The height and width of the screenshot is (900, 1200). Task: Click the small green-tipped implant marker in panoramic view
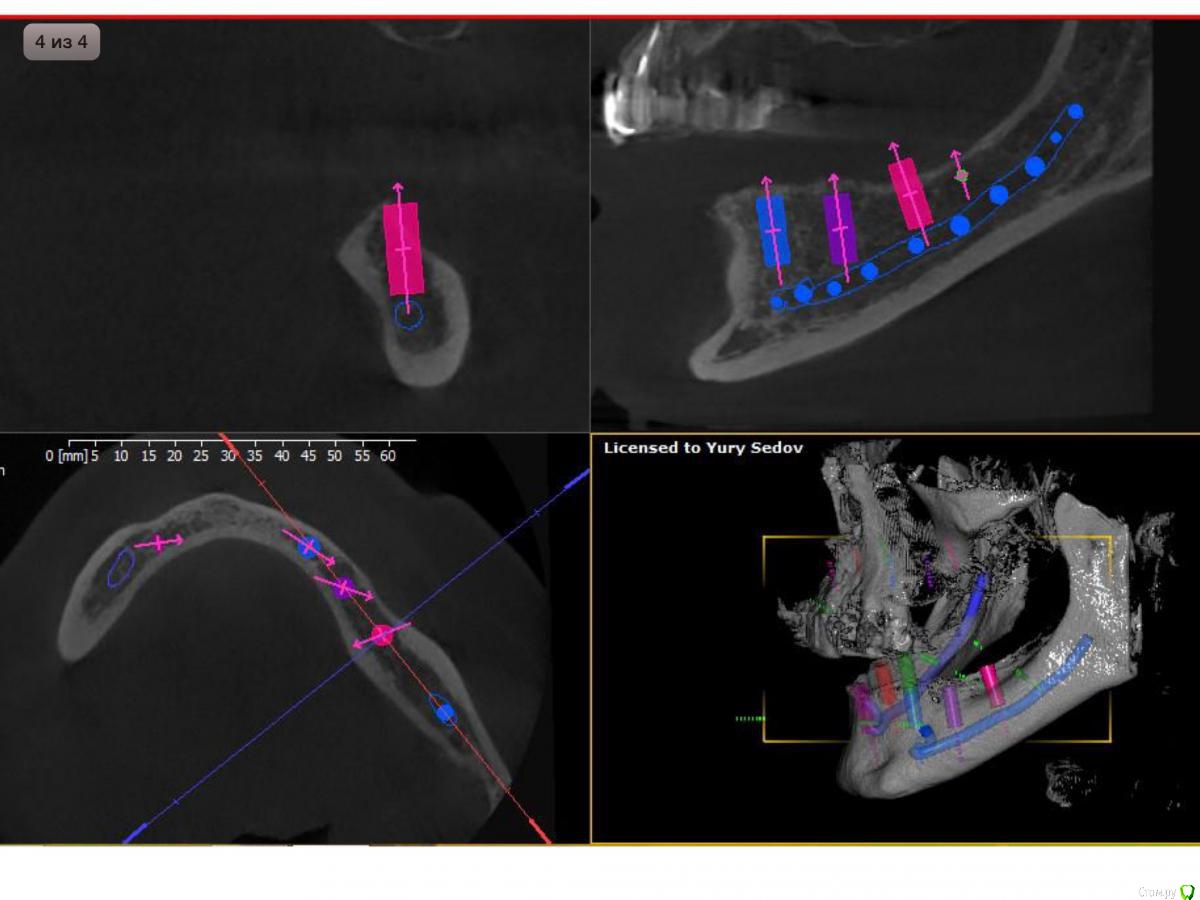pos(961,175)
